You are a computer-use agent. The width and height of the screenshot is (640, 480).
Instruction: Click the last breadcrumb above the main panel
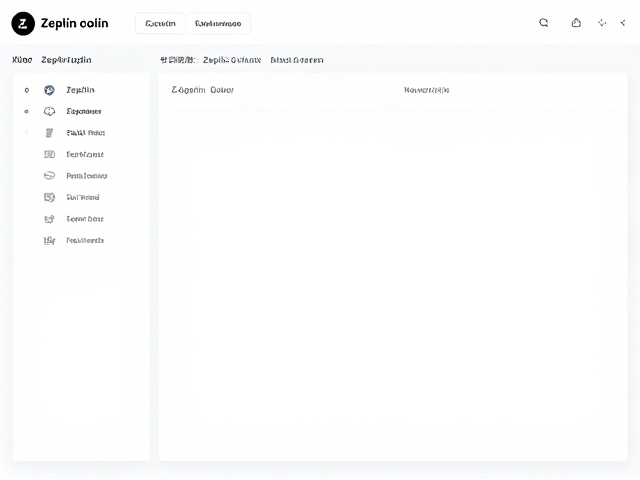pos(297,60)
